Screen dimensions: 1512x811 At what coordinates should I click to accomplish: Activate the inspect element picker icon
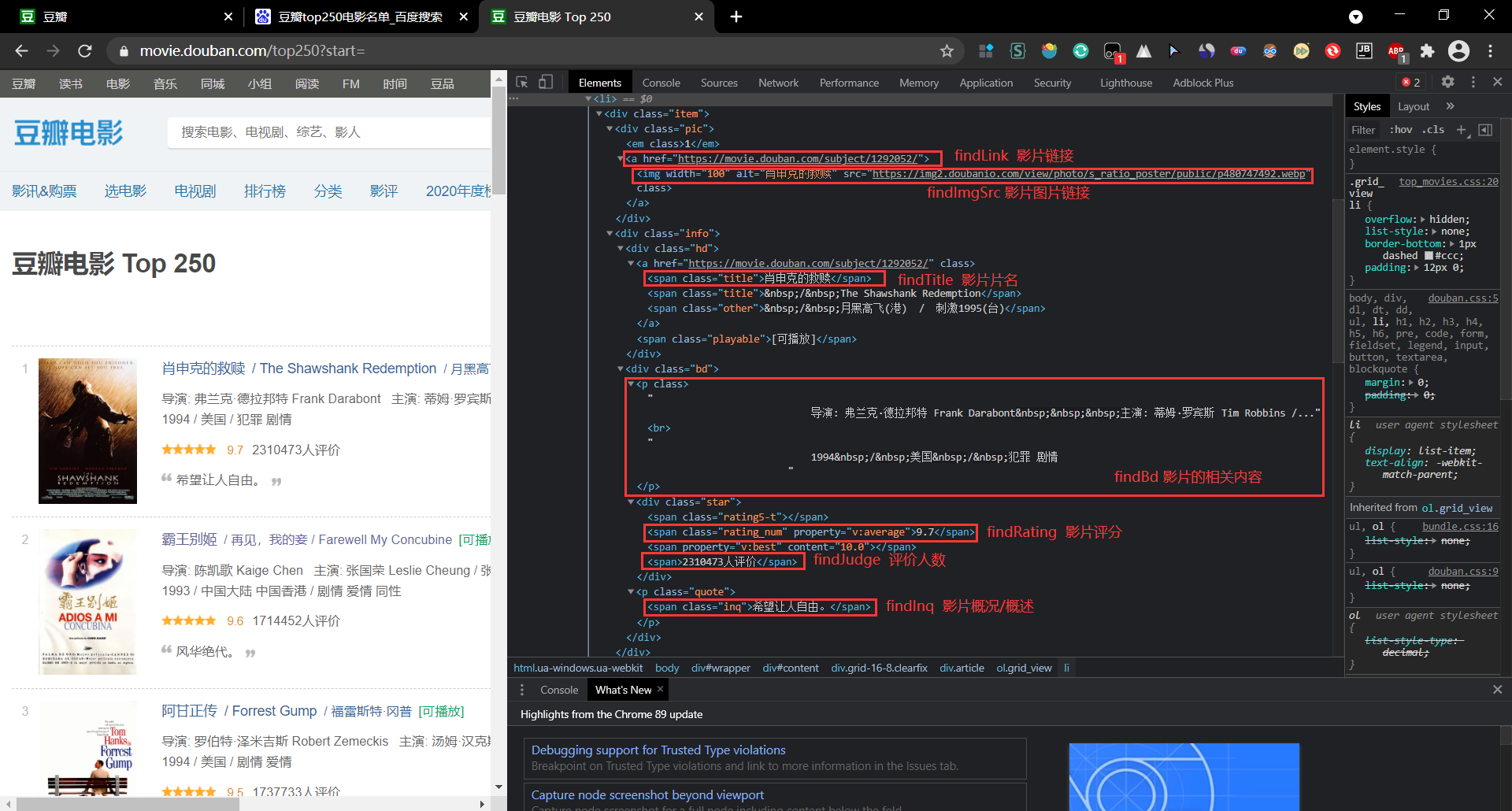521,83
